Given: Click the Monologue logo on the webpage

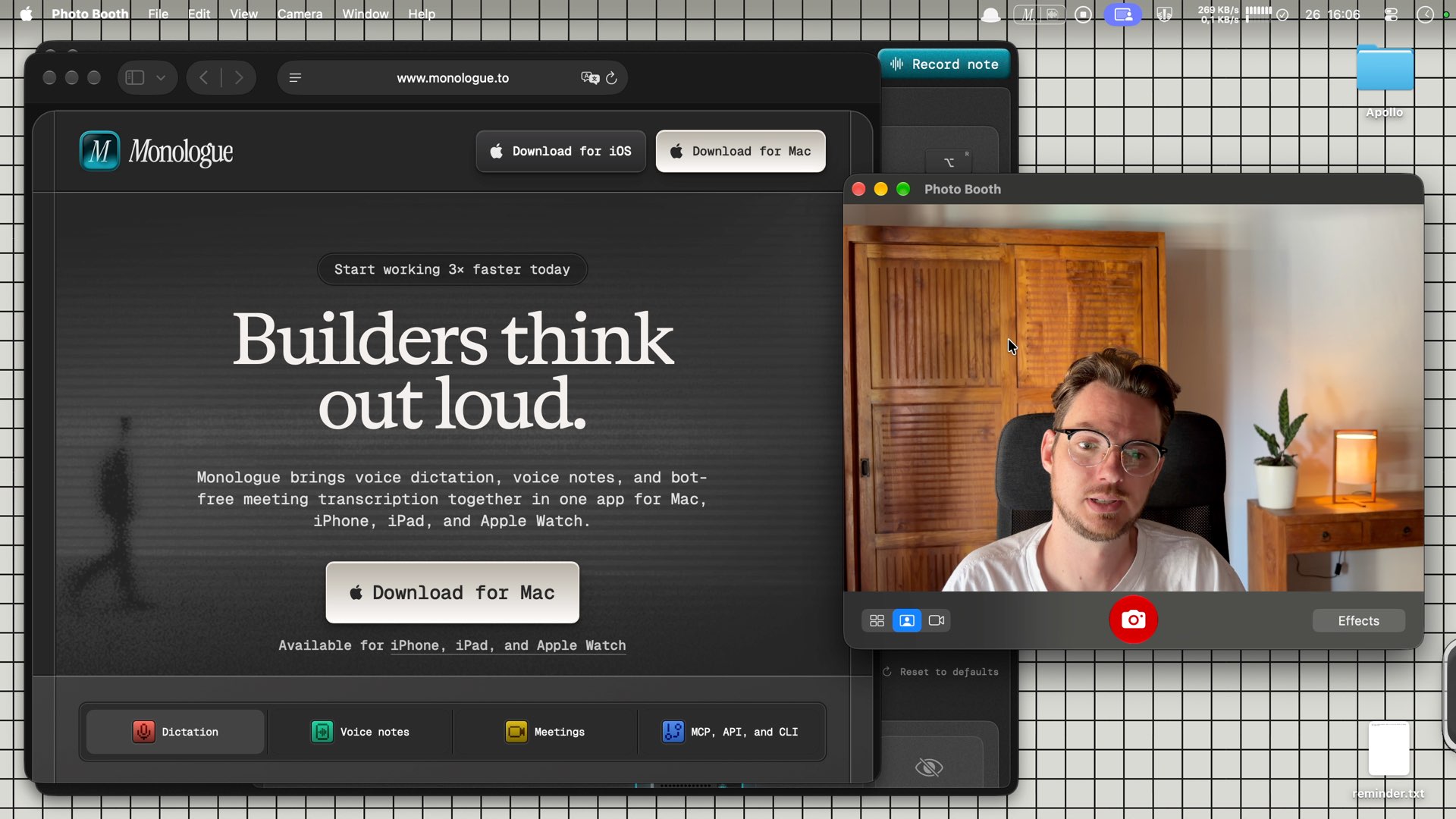Looking at the screenshot, I should (x=156, y=151).
